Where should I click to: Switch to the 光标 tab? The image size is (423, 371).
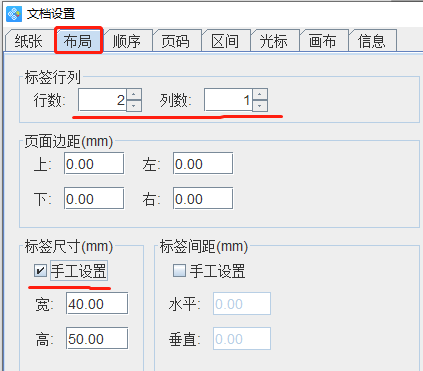(x=274, y=41)
